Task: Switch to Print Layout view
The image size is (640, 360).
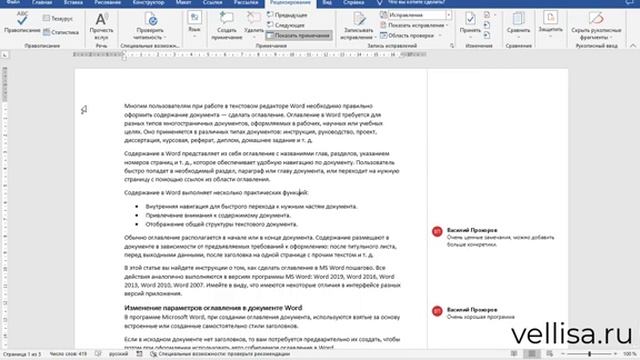Action: (x=532, y=353)
